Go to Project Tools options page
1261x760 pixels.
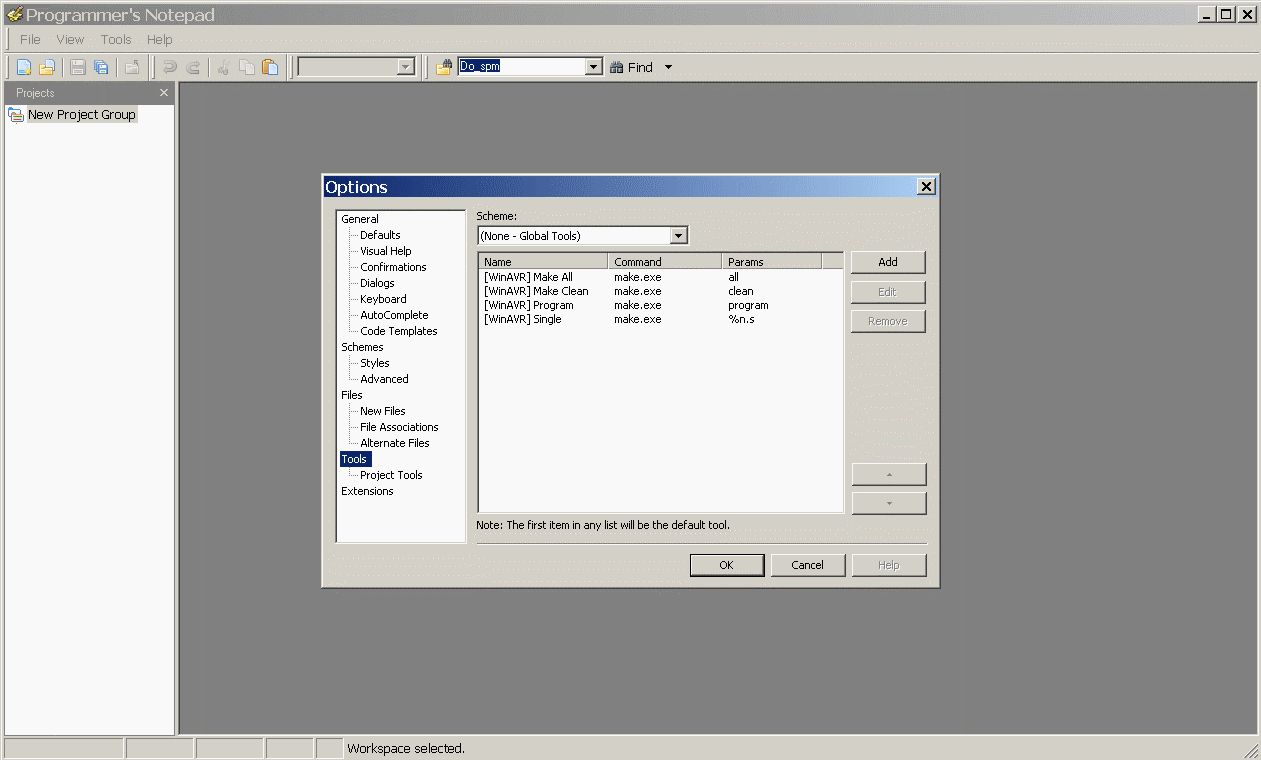point(391,475)
